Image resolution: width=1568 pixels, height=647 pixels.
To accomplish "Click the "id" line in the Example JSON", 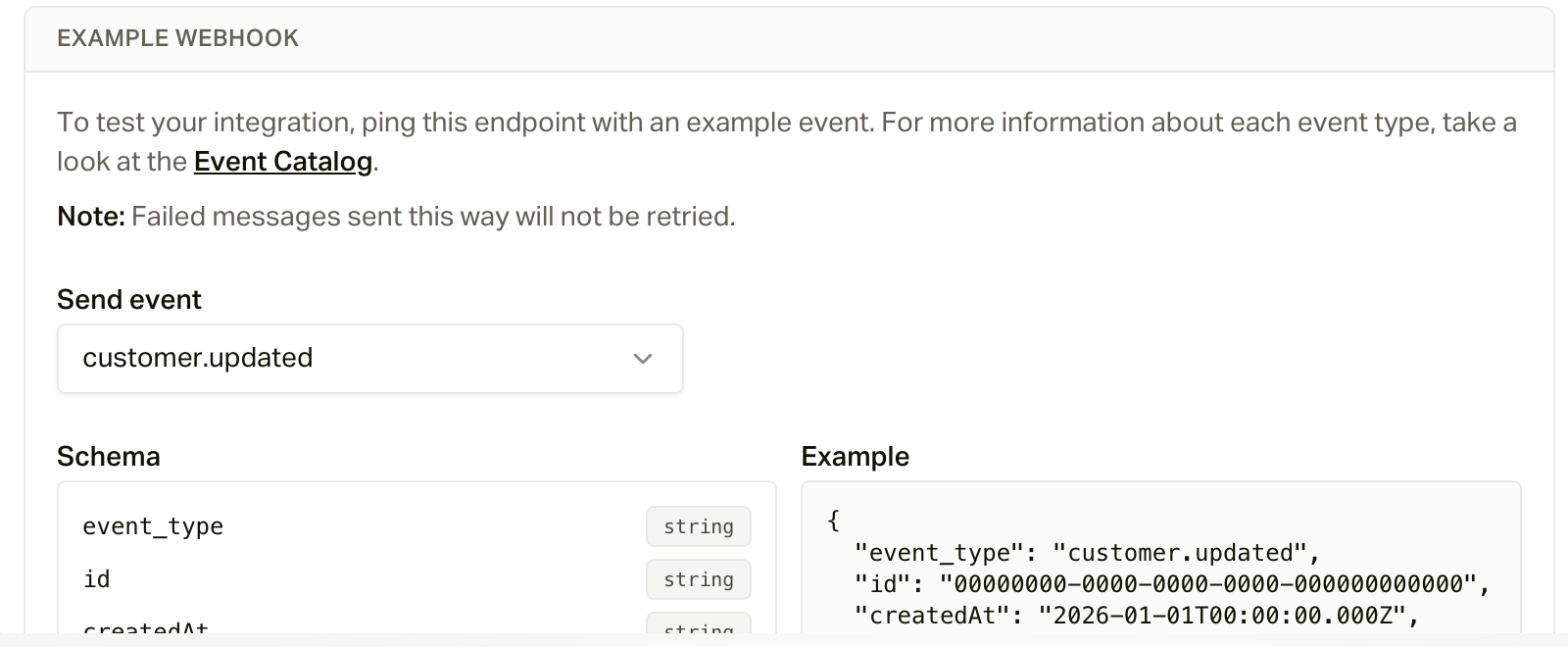I will [1172, 584].
